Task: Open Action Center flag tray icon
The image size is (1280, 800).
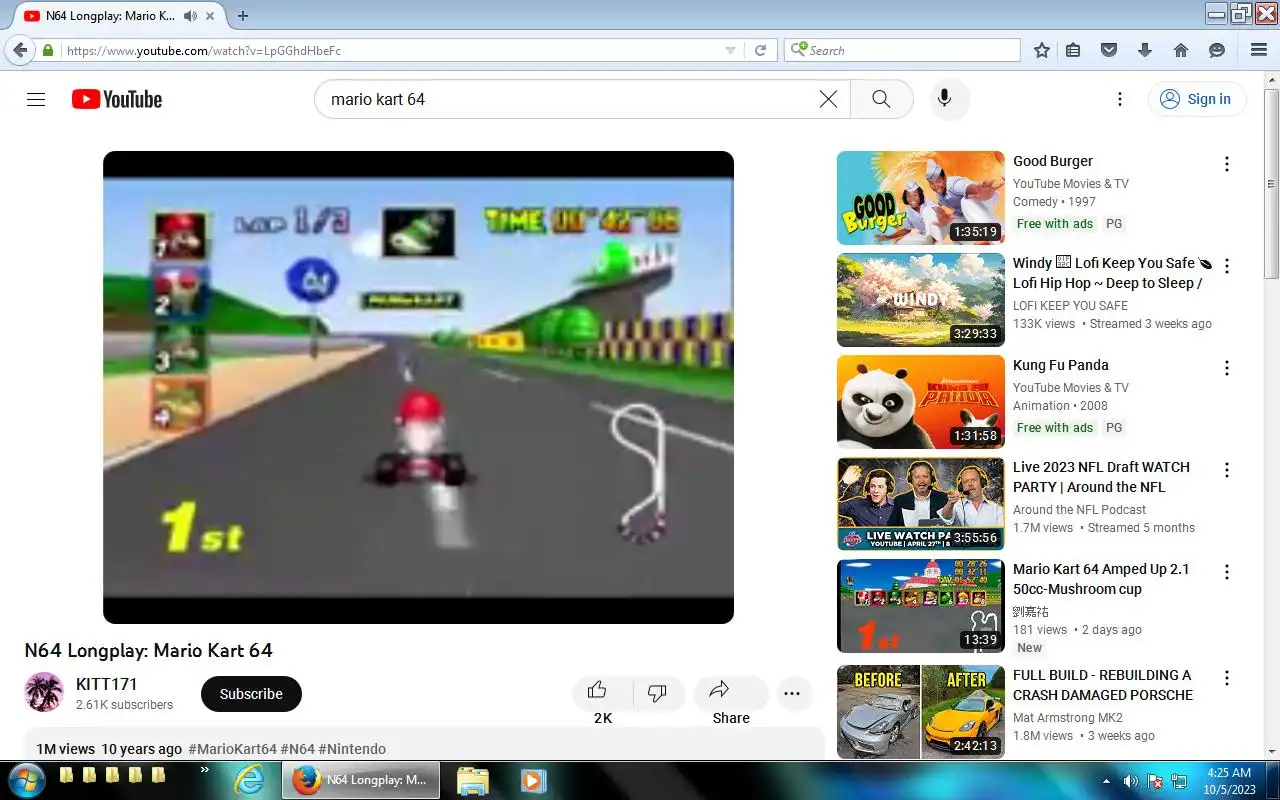Action: point(1155,781)
